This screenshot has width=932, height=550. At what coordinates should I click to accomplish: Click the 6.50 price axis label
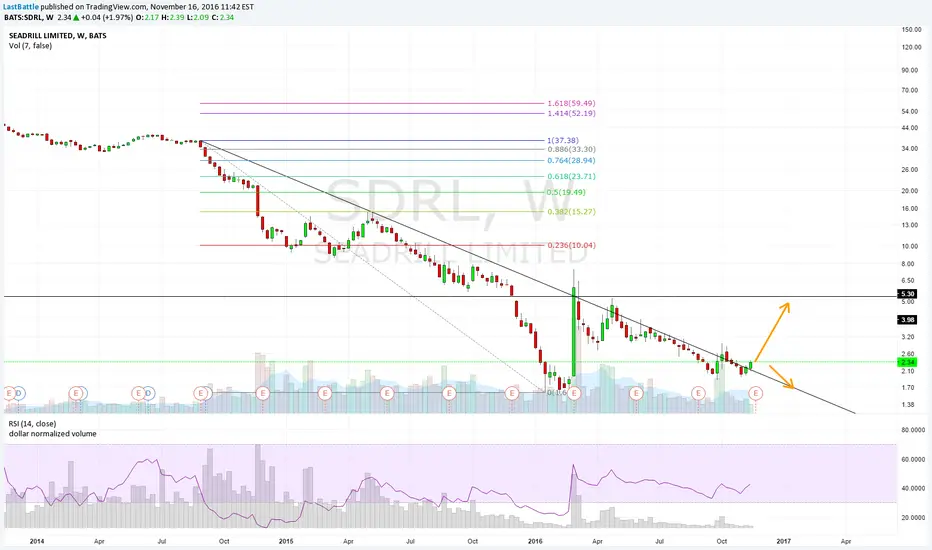(908, 281)
